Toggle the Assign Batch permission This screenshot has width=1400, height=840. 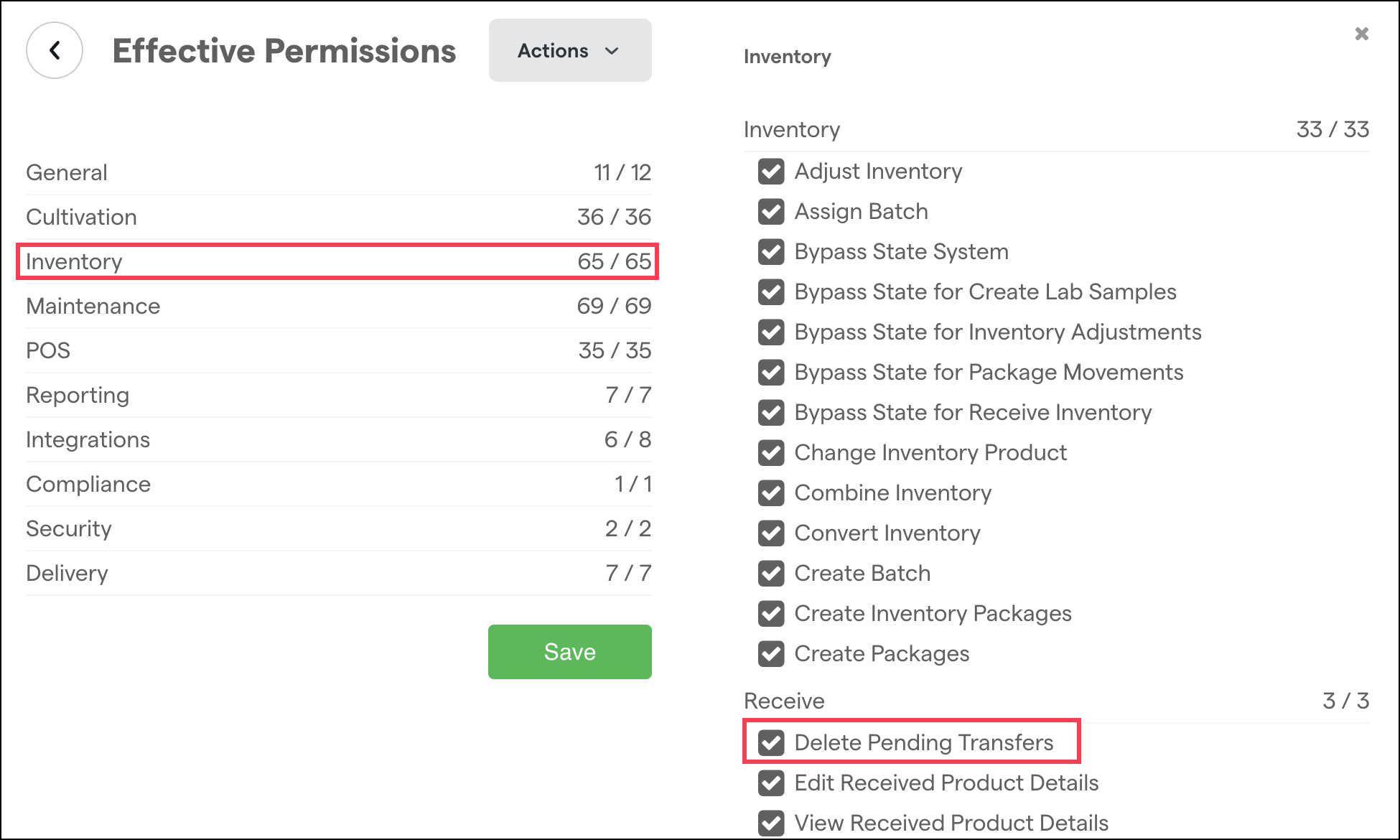[x=770, y=212]
